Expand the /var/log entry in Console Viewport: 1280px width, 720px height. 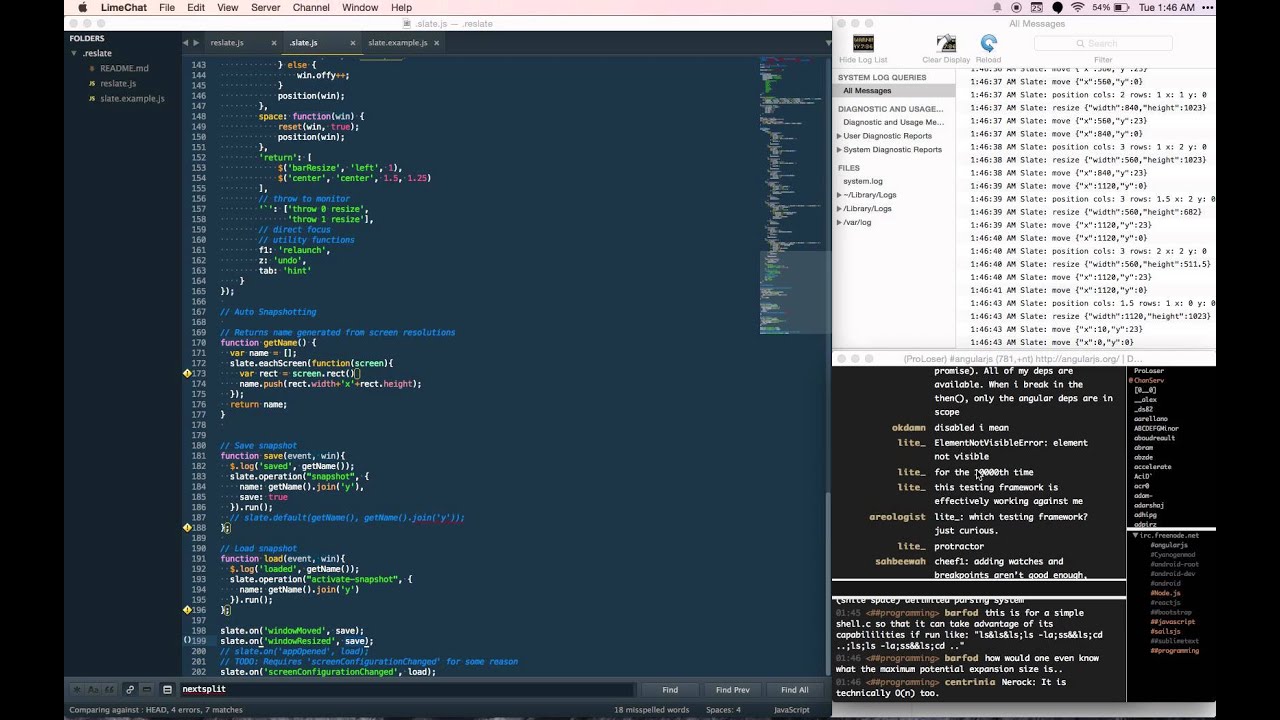click(x=840, y=222)
